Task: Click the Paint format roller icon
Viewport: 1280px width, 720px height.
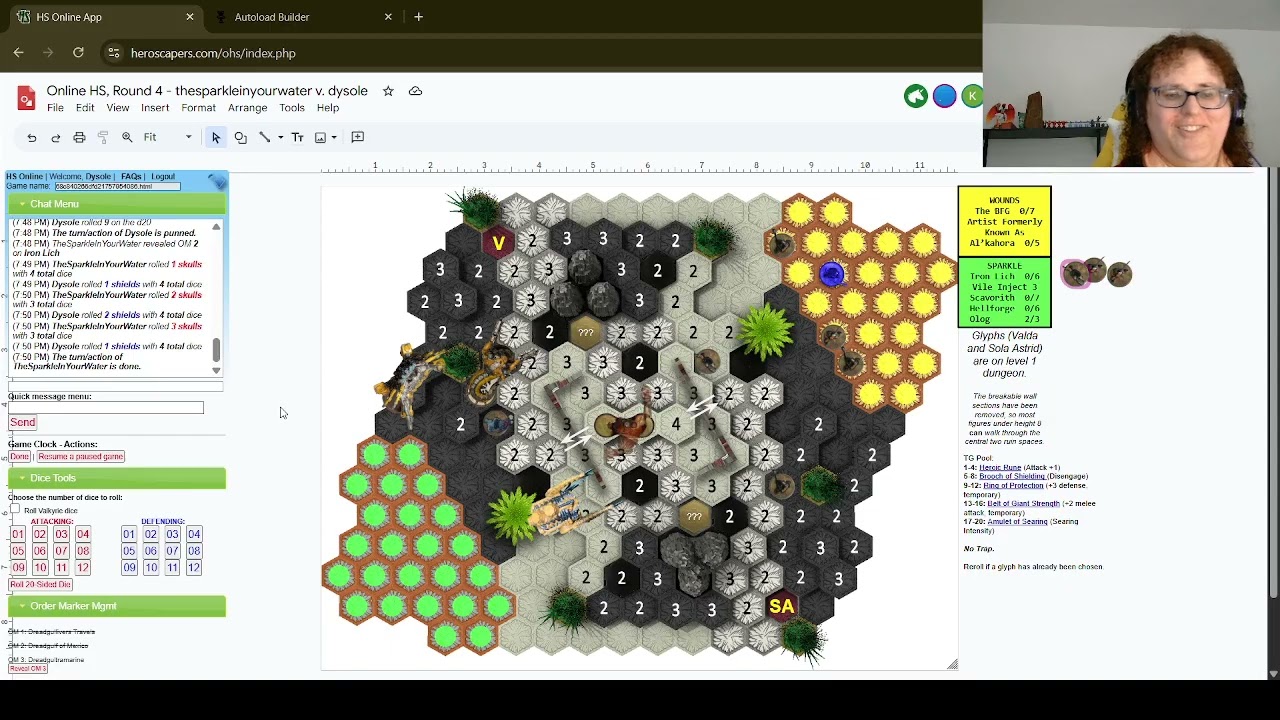Action: coord(103,137)
